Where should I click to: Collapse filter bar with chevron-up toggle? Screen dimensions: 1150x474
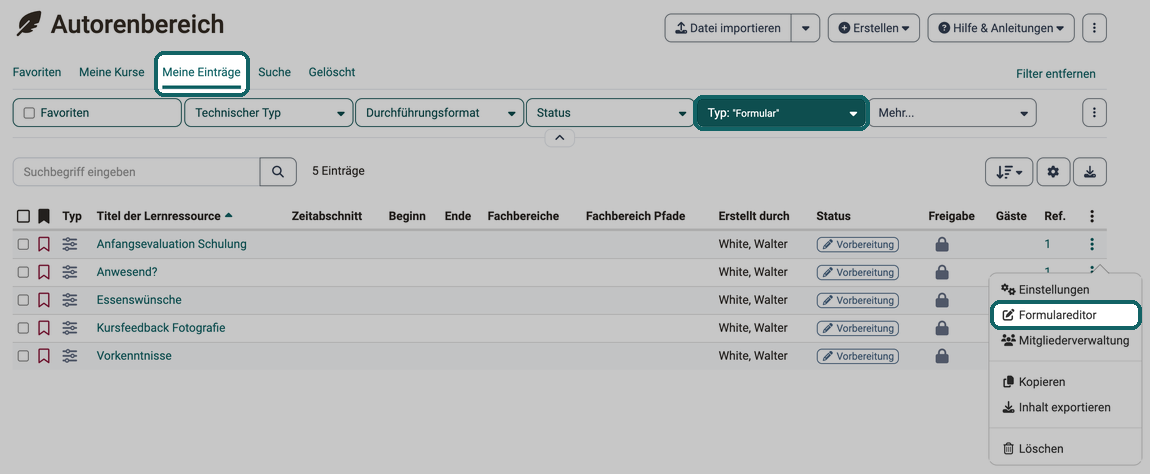(560, 138)
